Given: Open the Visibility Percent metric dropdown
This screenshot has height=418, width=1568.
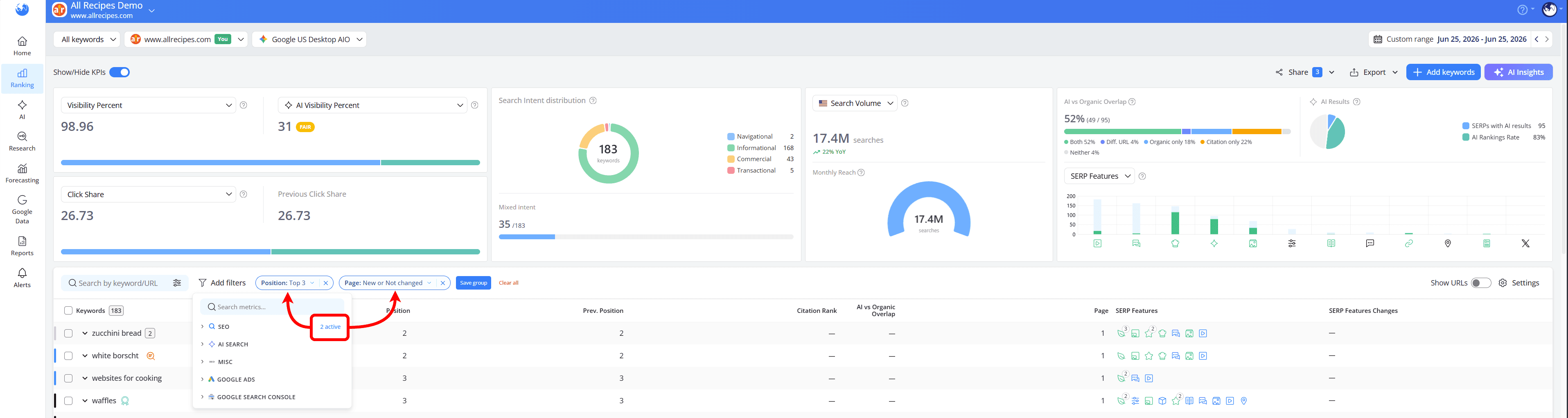Looking at the screenshot, I should 148,105.
